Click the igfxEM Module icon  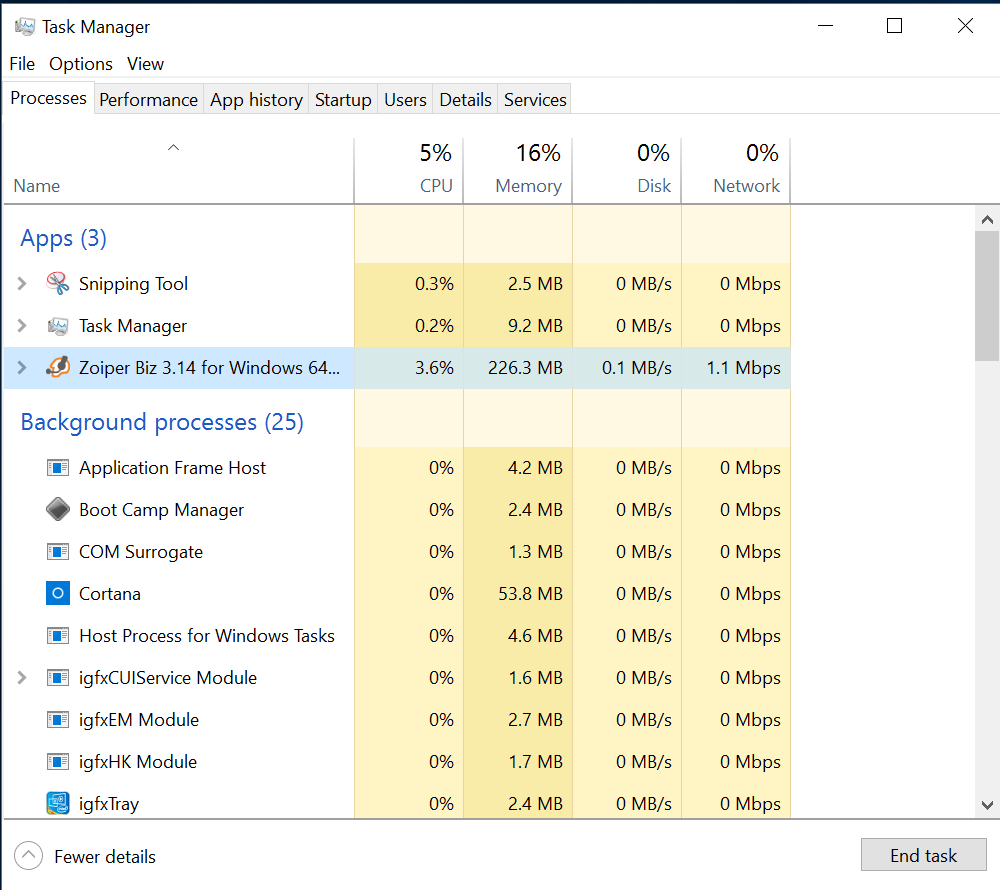point(58,719)
